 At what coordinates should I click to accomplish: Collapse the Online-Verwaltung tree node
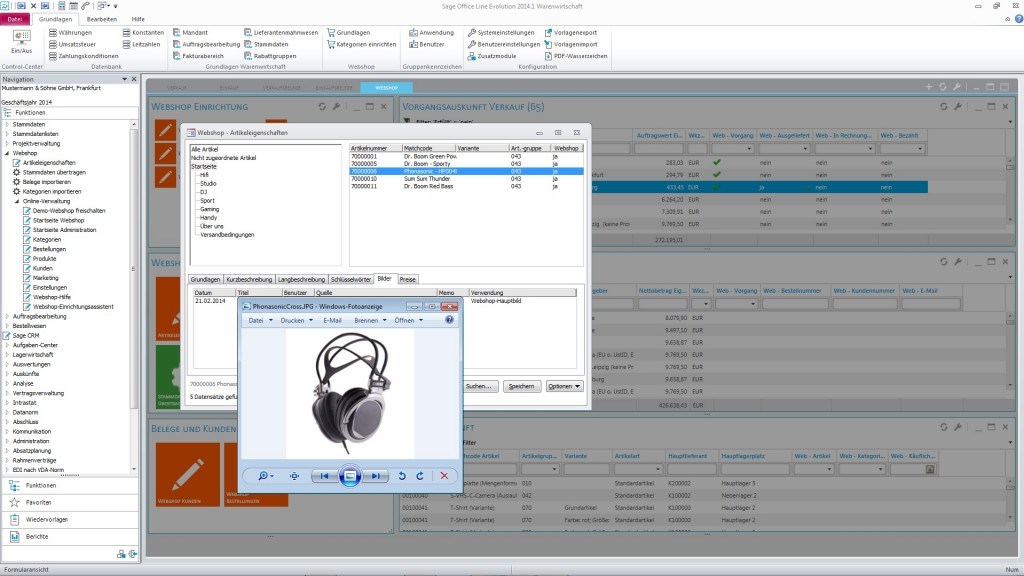[16, 201]
